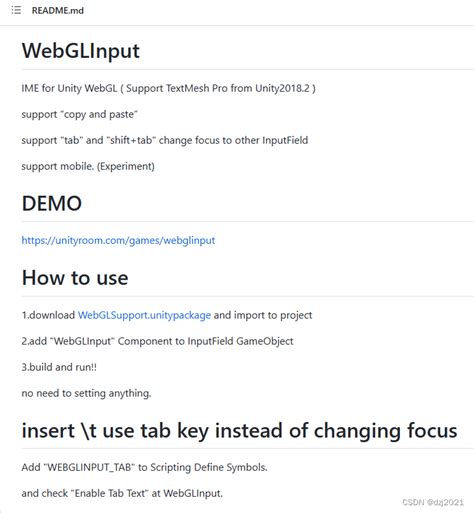The width and height of the screenshot is (474, 513).
Task: Click step 2 add WebGLInput Component text
Action: 157,341
